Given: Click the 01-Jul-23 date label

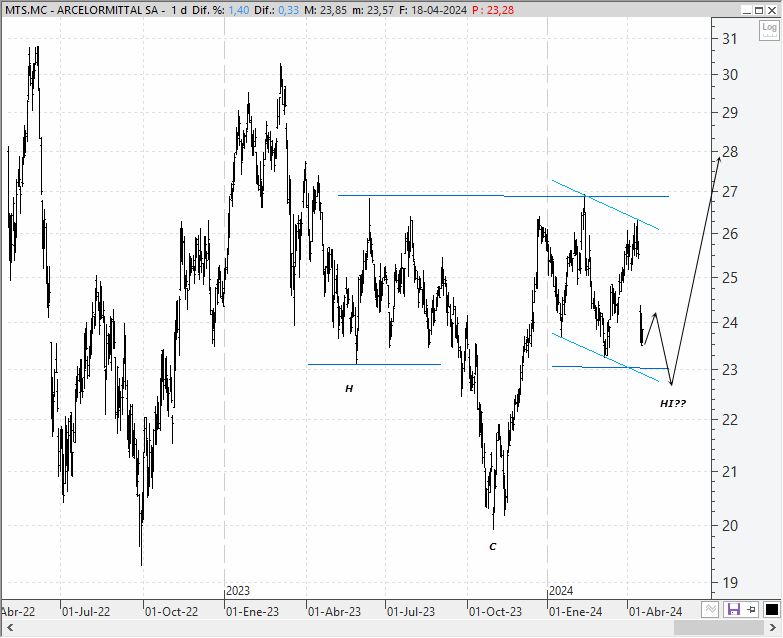Looking at the screenshot, I should (411, 612).
